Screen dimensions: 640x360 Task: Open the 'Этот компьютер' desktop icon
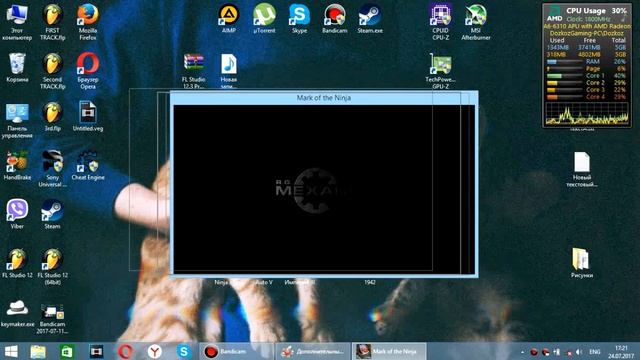[x=17, y=22]
